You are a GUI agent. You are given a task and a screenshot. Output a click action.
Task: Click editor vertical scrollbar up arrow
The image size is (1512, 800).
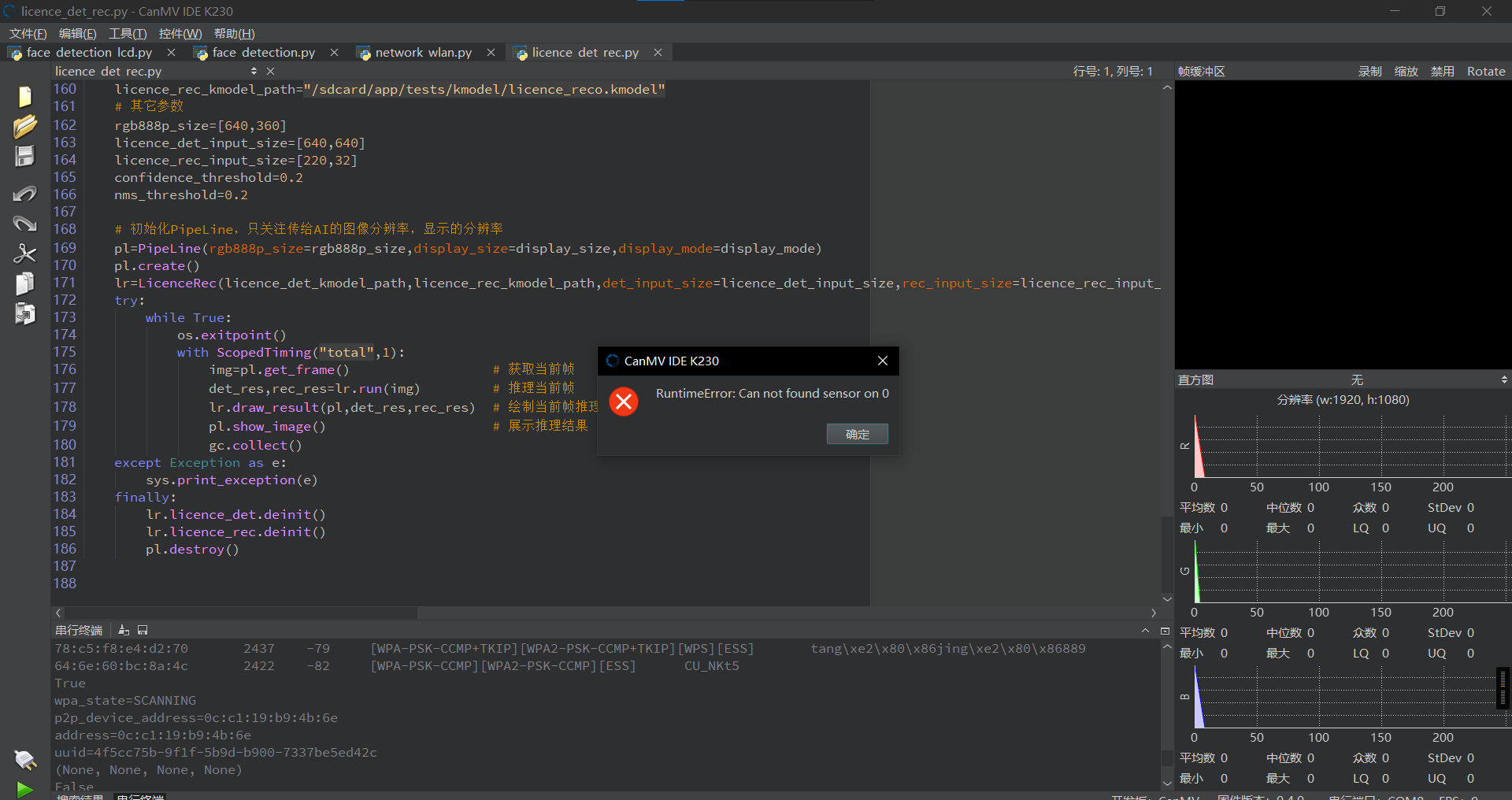point(1168,87)
